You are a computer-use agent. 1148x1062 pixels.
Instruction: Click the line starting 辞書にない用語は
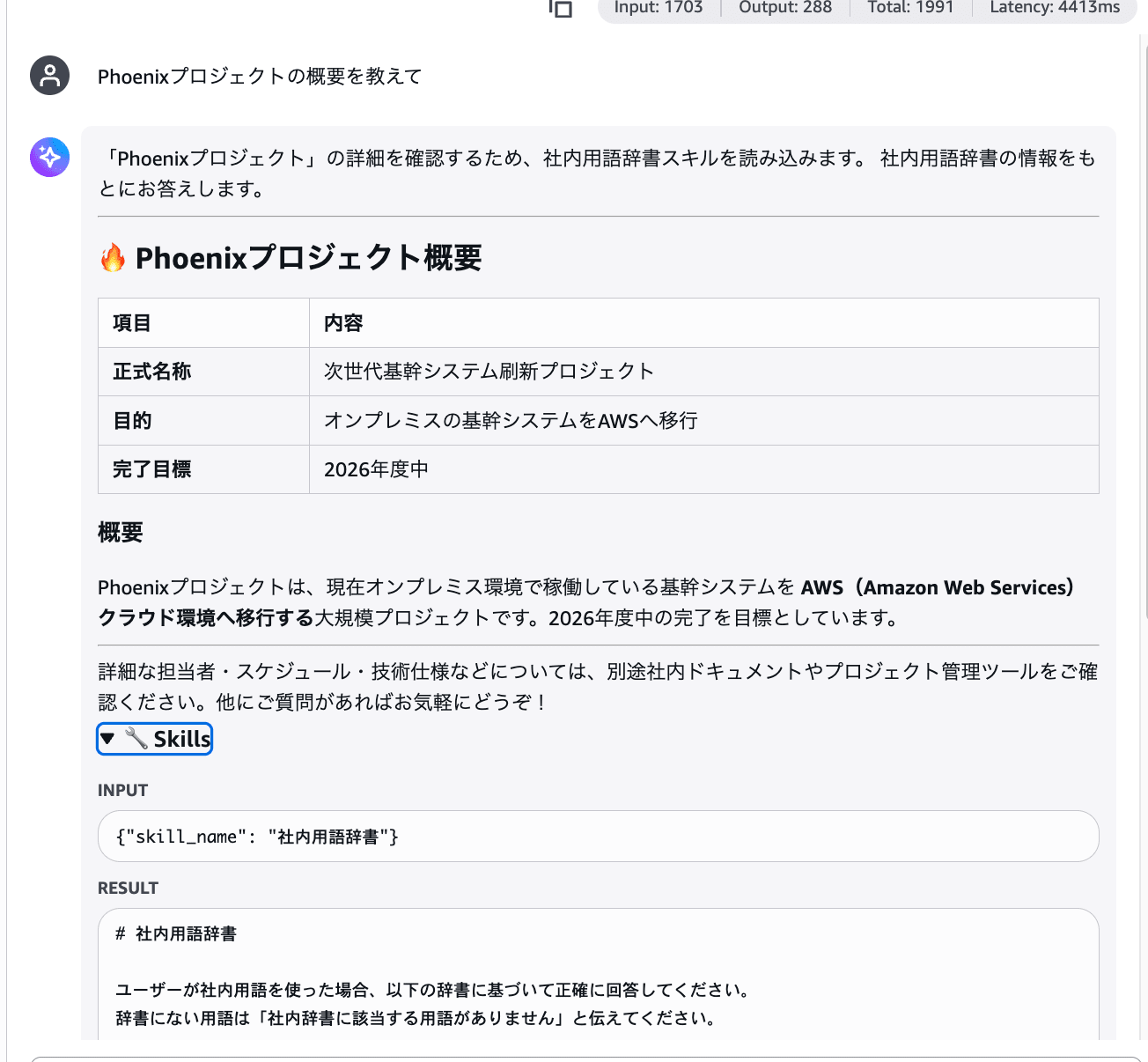[x=416, y=1018]
